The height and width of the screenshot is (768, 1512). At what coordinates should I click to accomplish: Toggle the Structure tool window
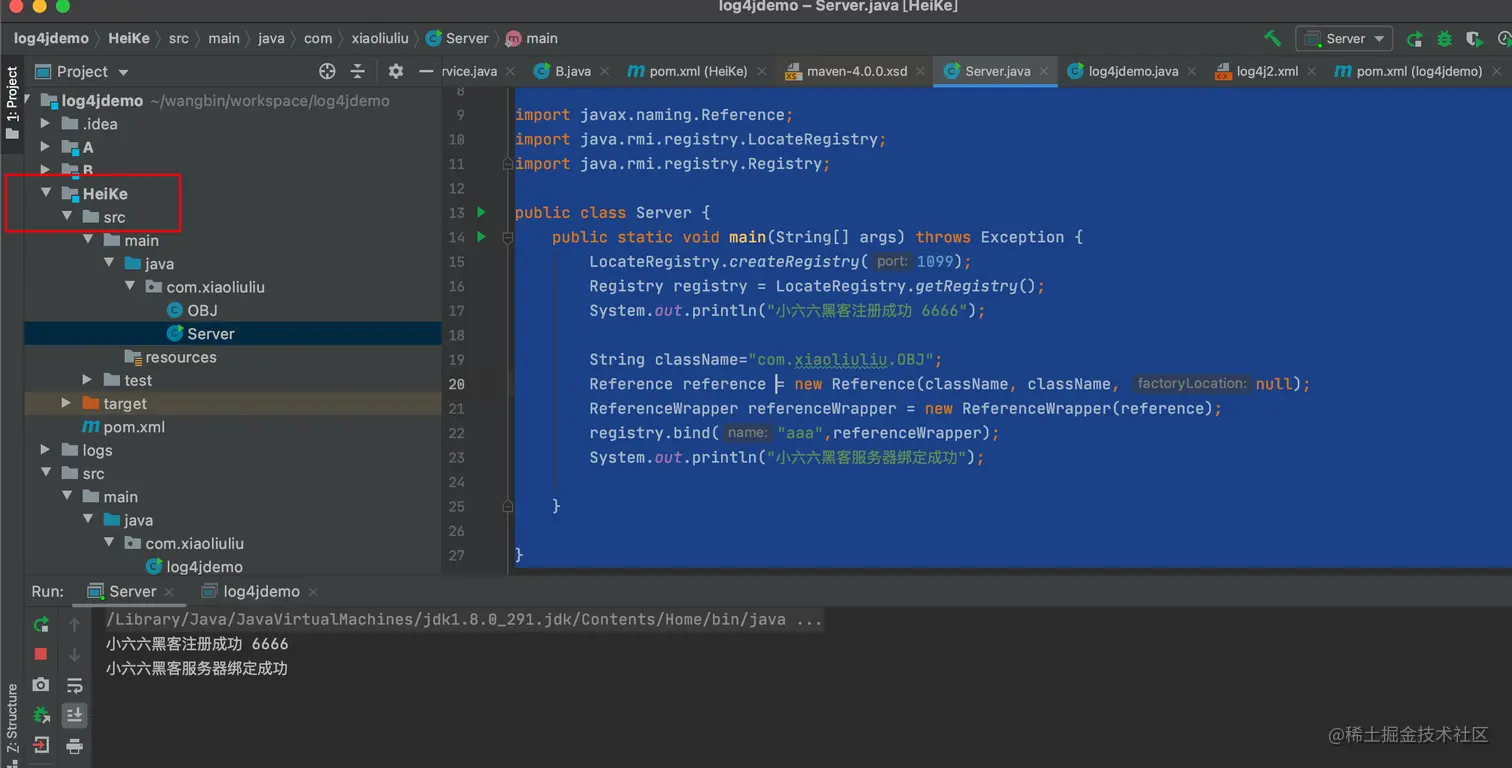click(x=12, y=718)
